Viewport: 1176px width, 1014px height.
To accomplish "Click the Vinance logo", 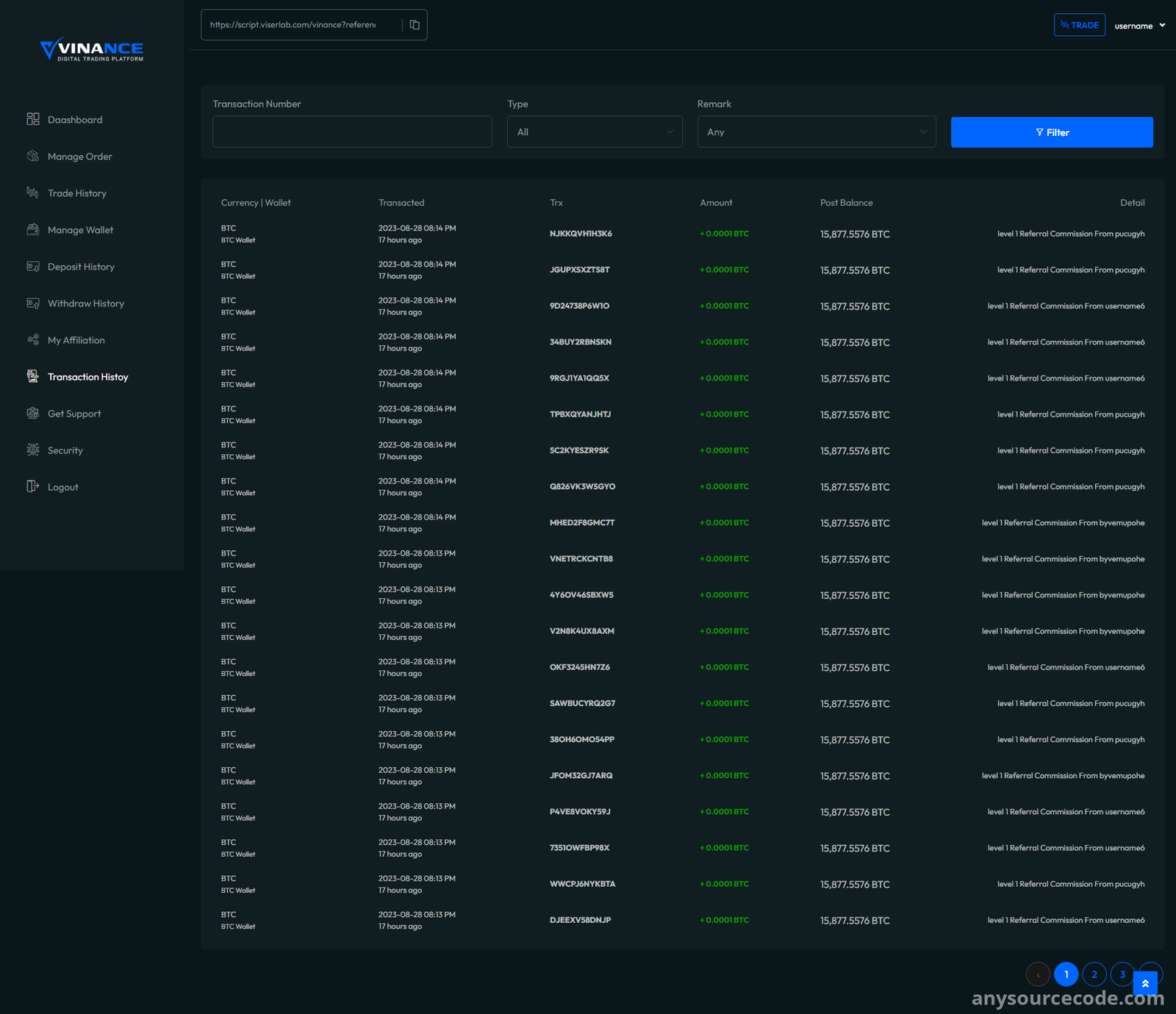I will point(92,49).
